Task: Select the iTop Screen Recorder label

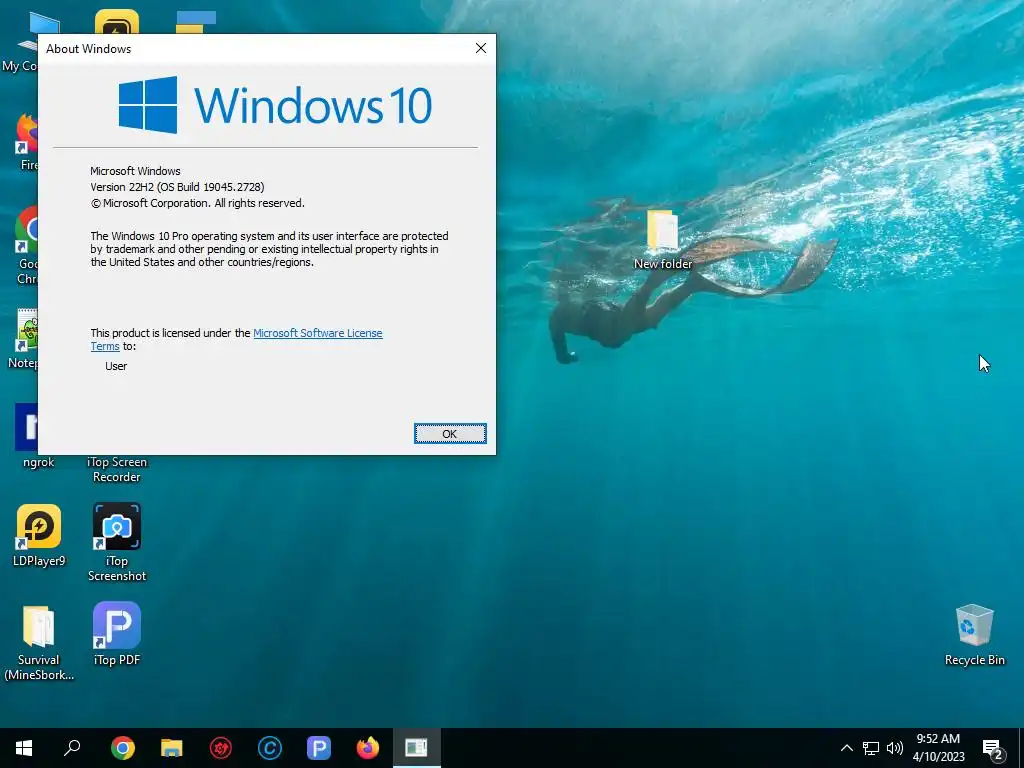Action: click(117, 470)
